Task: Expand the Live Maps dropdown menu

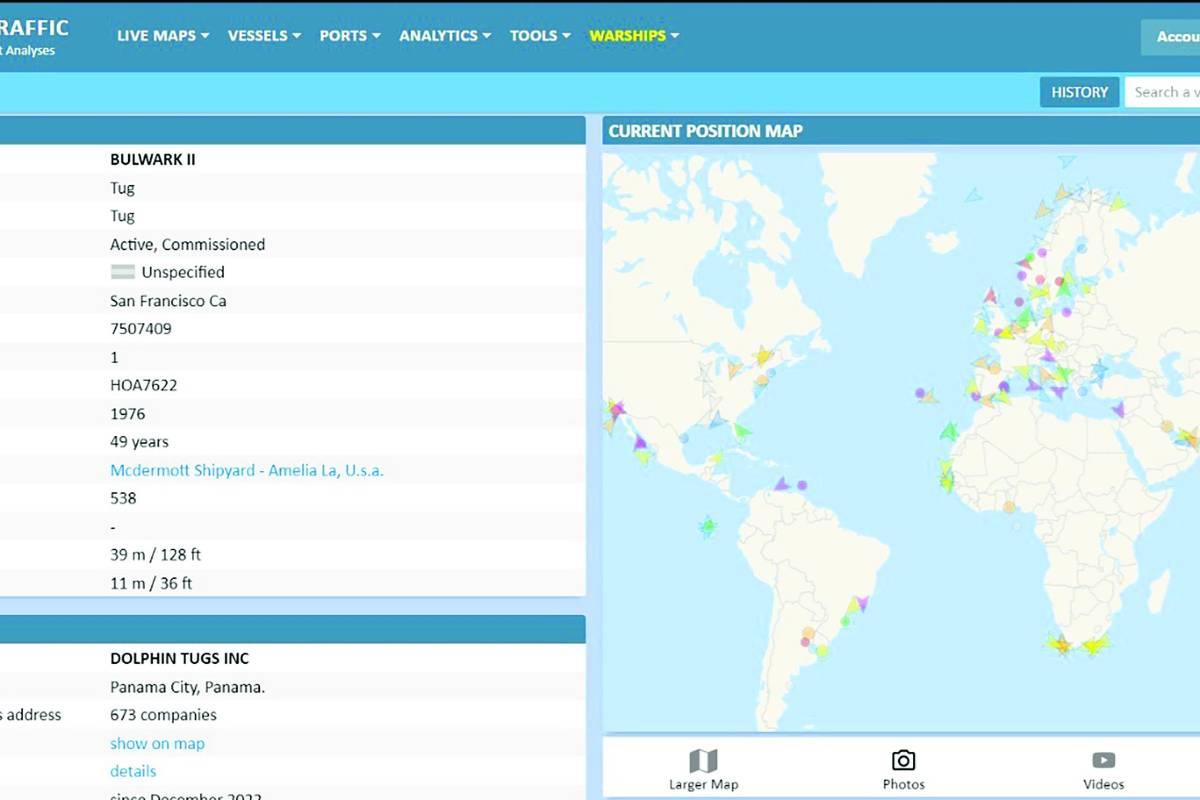Action: pyautogui.click(x=163, y=35)
